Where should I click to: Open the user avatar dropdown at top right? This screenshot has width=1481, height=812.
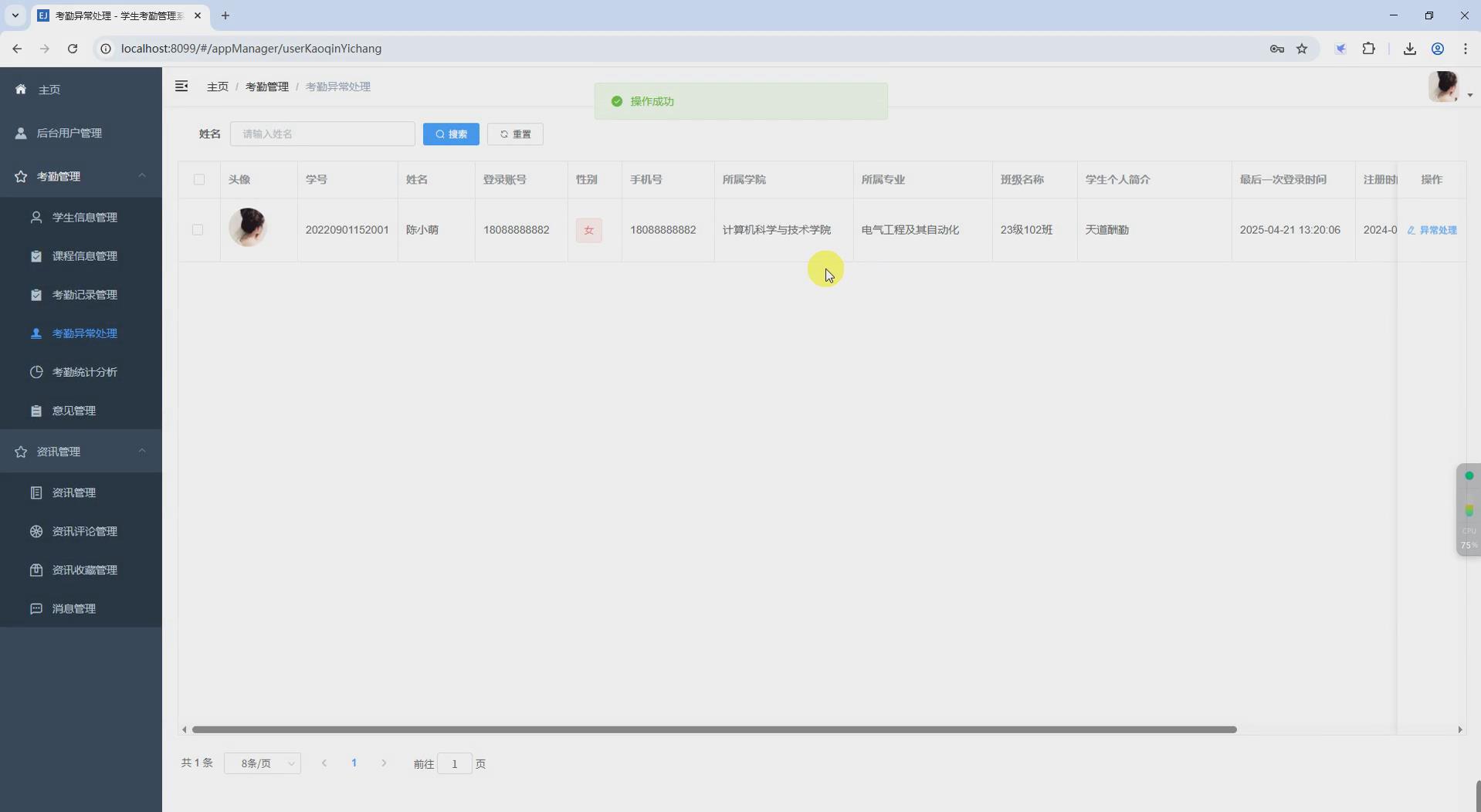[1450, 86]
